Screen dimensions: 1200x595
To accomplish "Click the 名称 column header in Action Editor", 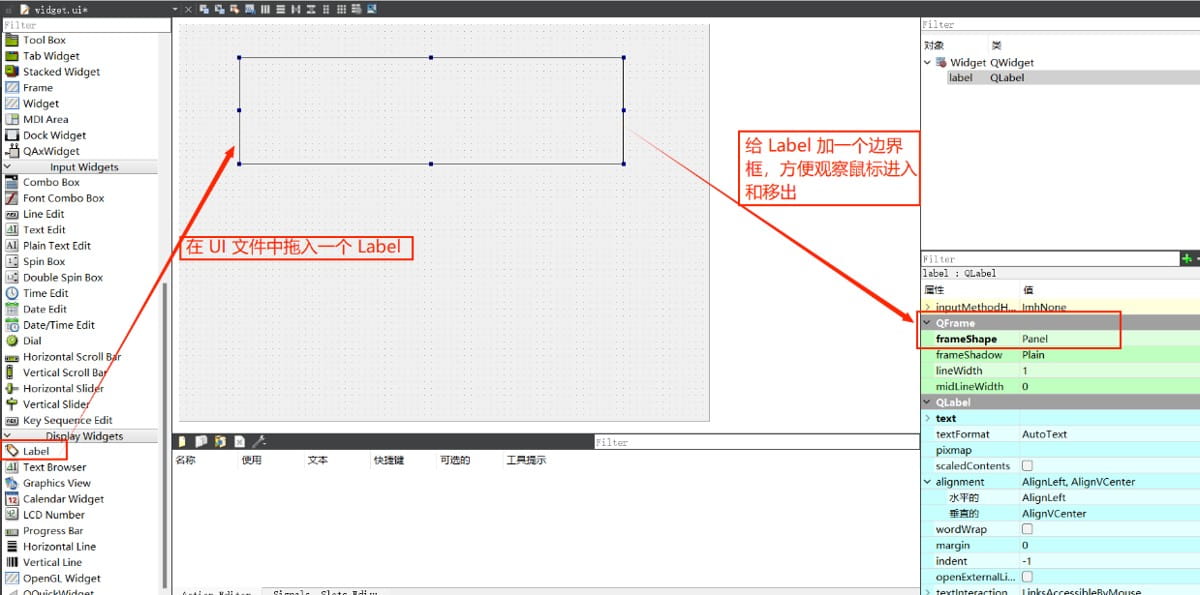I will (x=185, y=460).
